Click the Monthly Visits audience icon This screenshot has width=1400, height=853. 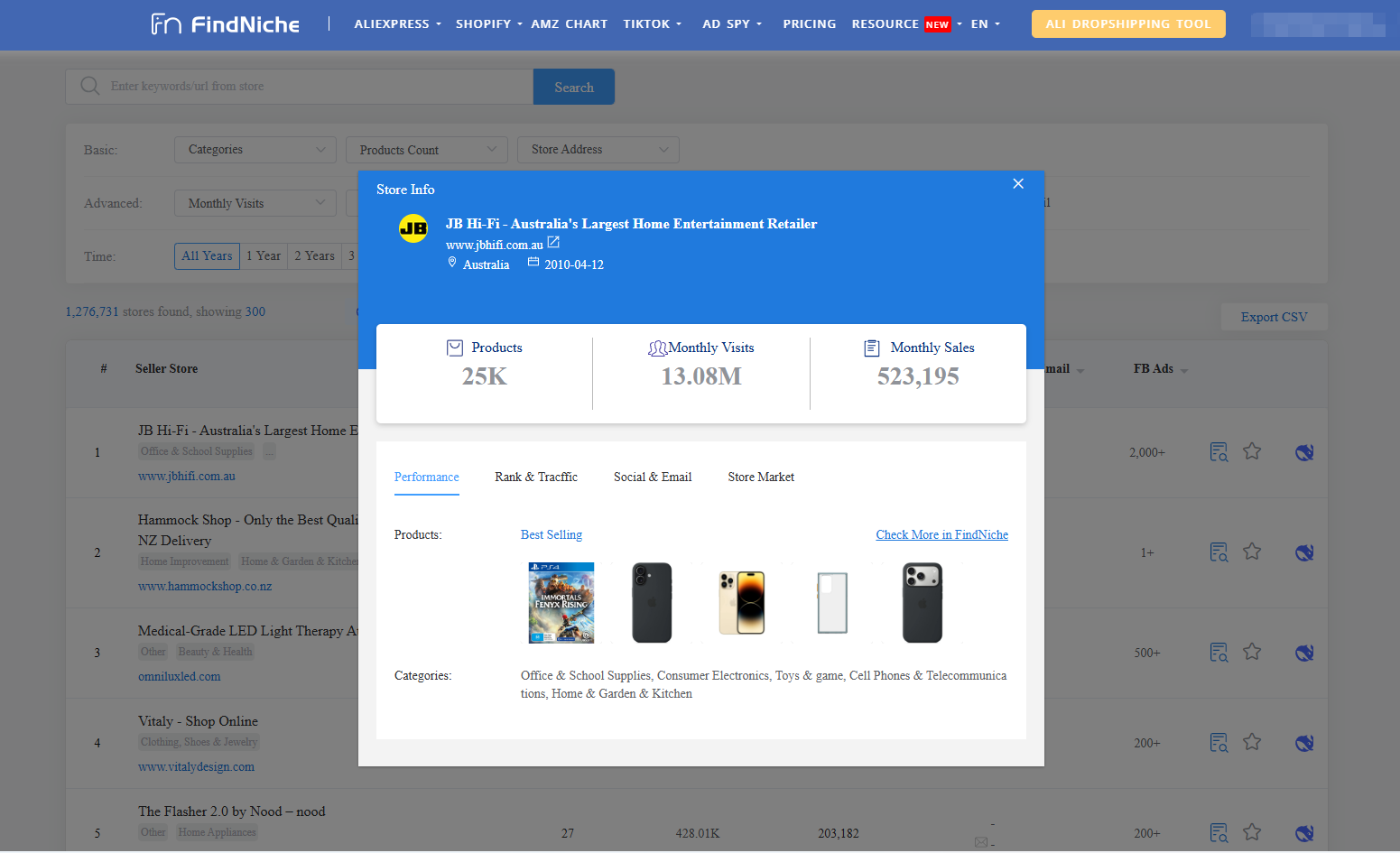[659, 347]
